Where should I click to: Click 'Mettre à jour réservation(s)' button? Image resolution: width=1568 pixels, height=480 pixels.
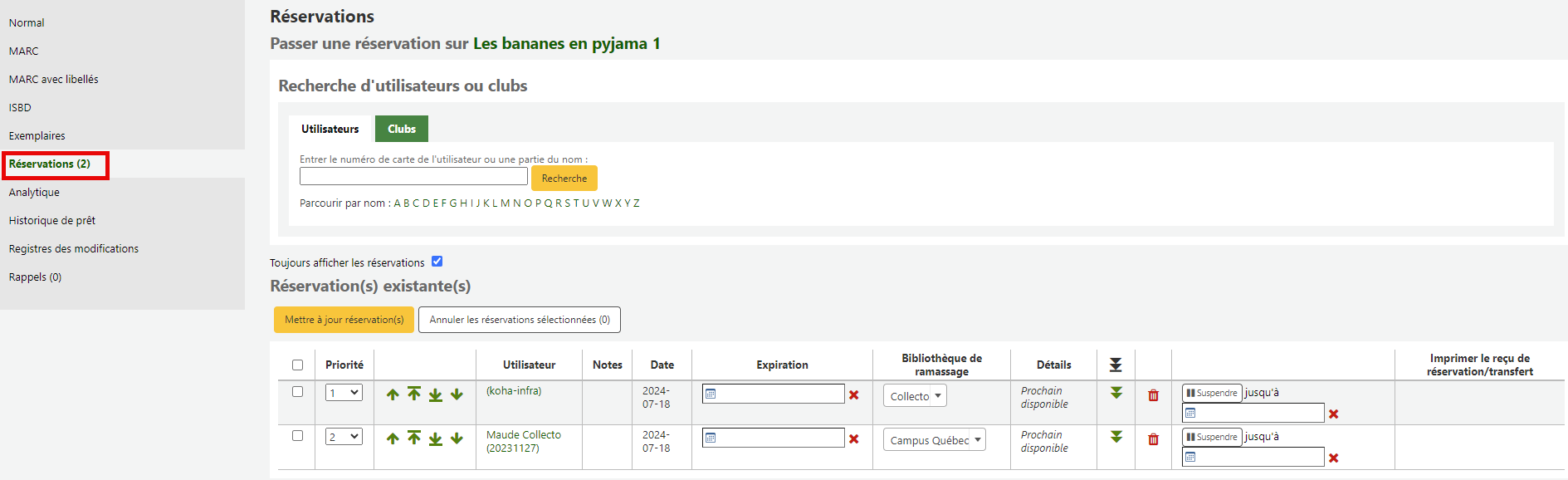[x=344, y=320]
